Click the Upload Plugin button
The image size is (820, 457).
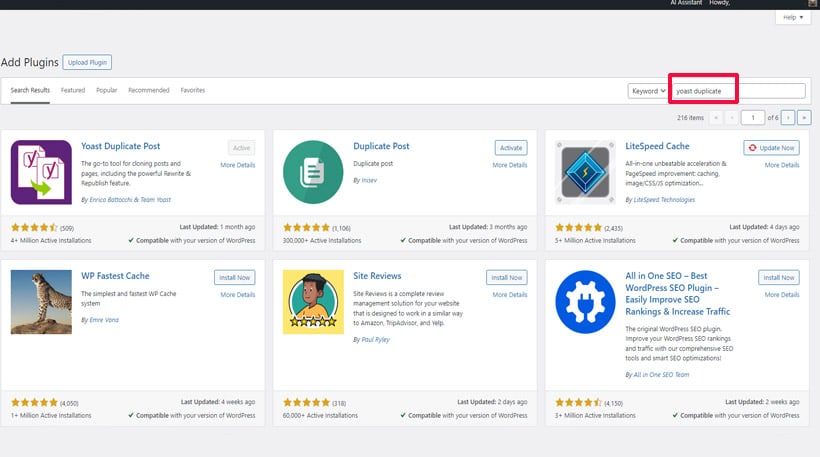[87, 62]
